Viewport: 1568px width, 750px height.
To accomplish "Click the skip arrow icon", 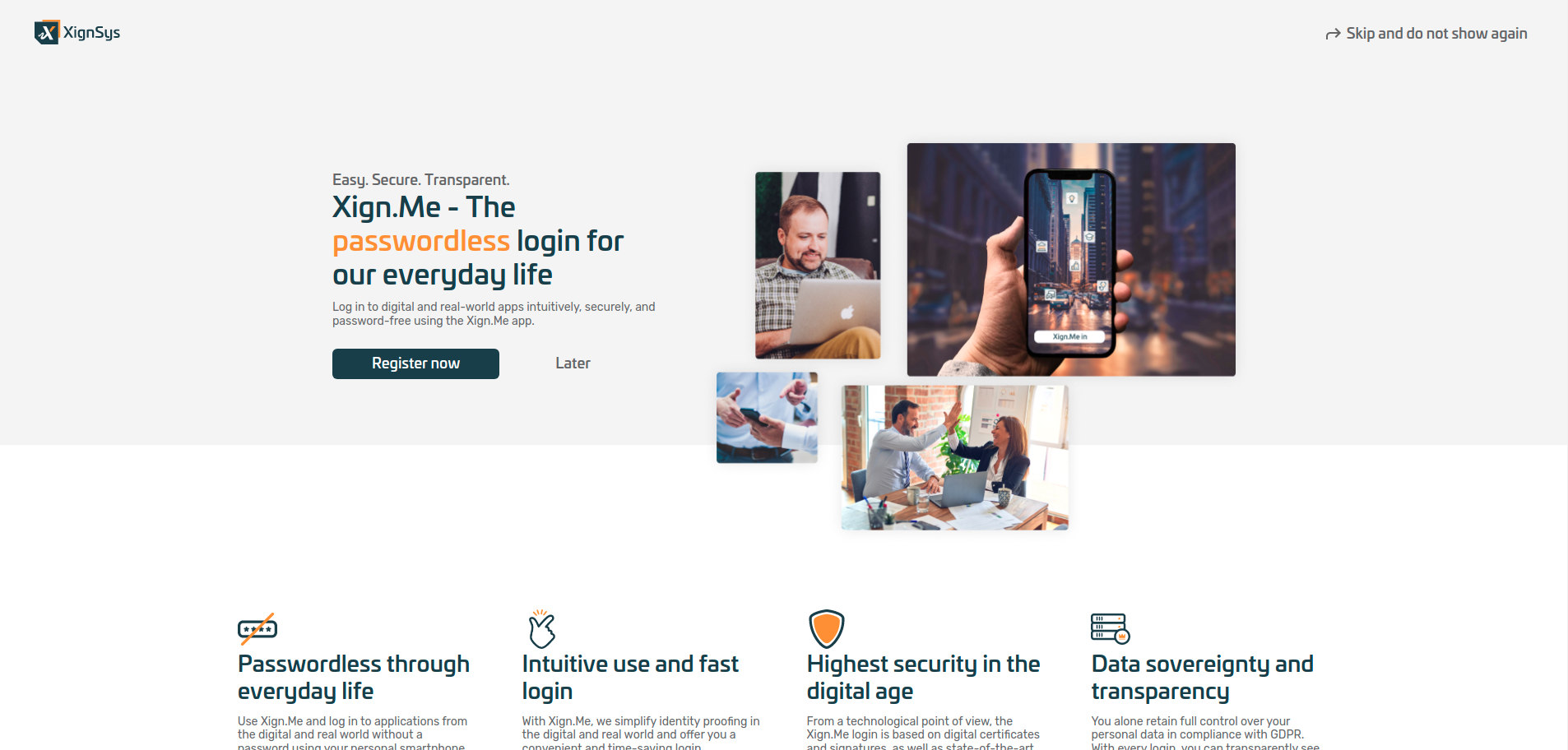I will click(1333, 34).
